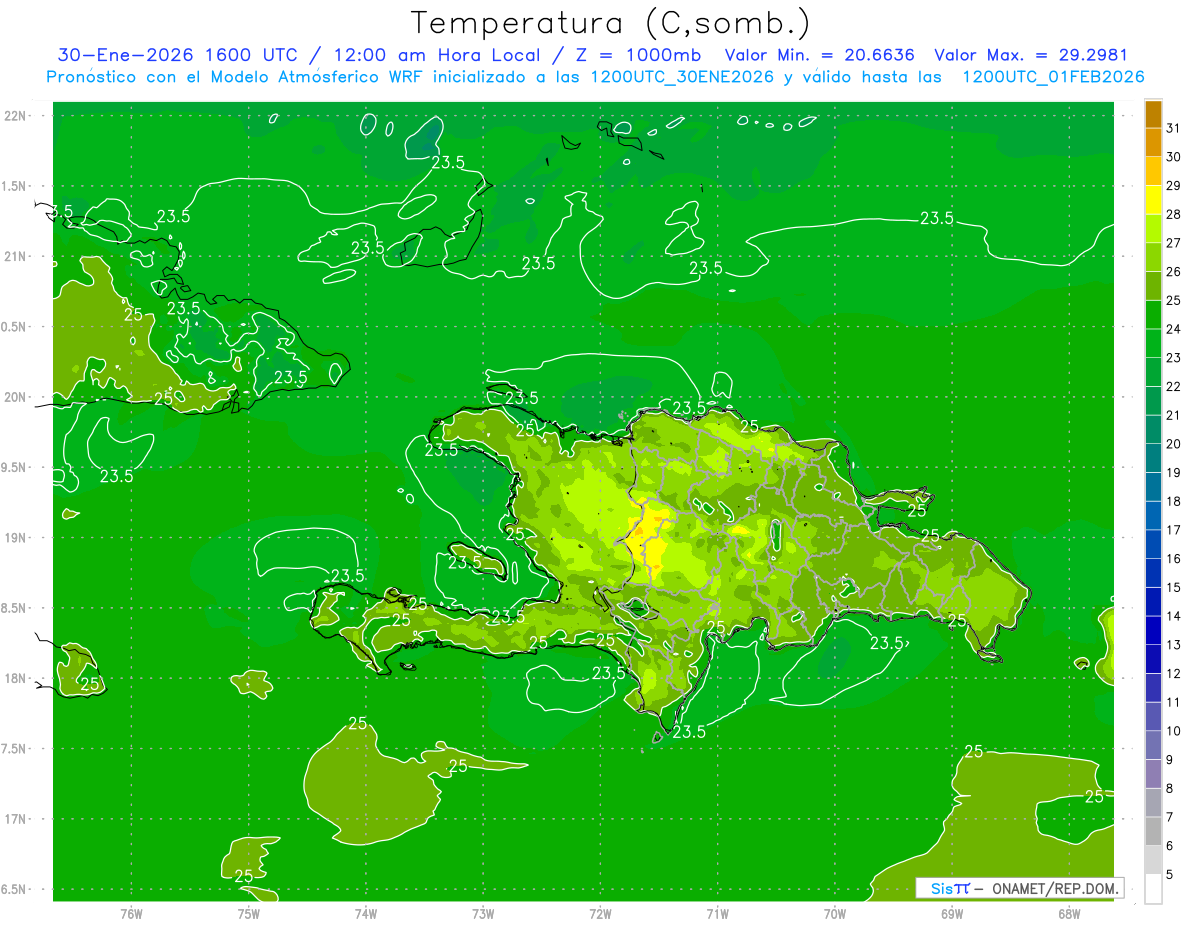
Task: Click the "68W" longitude axis label
Action: (1069, 913)
